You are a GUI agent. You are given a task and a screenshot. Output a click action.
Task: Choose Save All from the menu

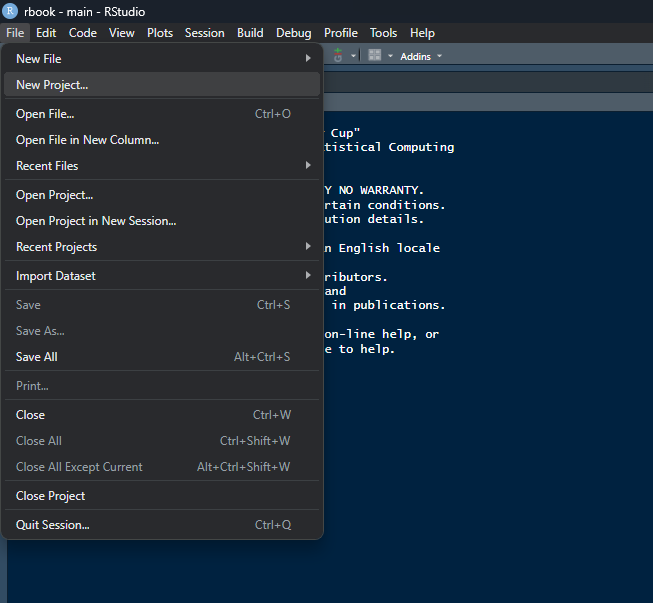37,357
